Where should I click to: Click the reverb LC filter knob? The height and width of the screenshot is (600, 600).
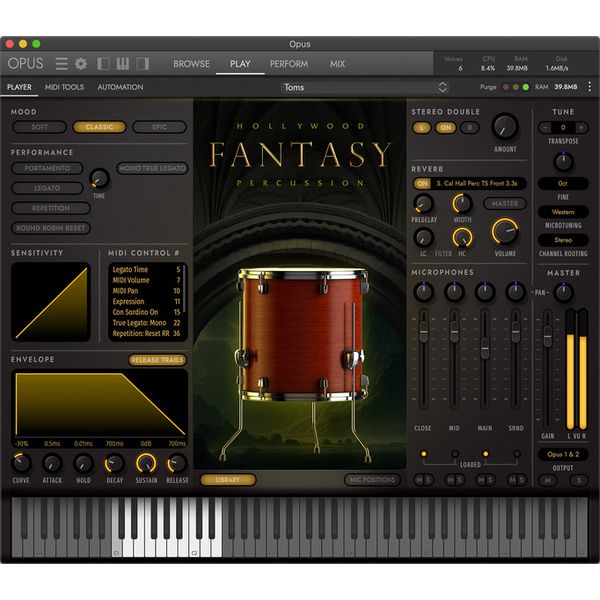(424, 238)
